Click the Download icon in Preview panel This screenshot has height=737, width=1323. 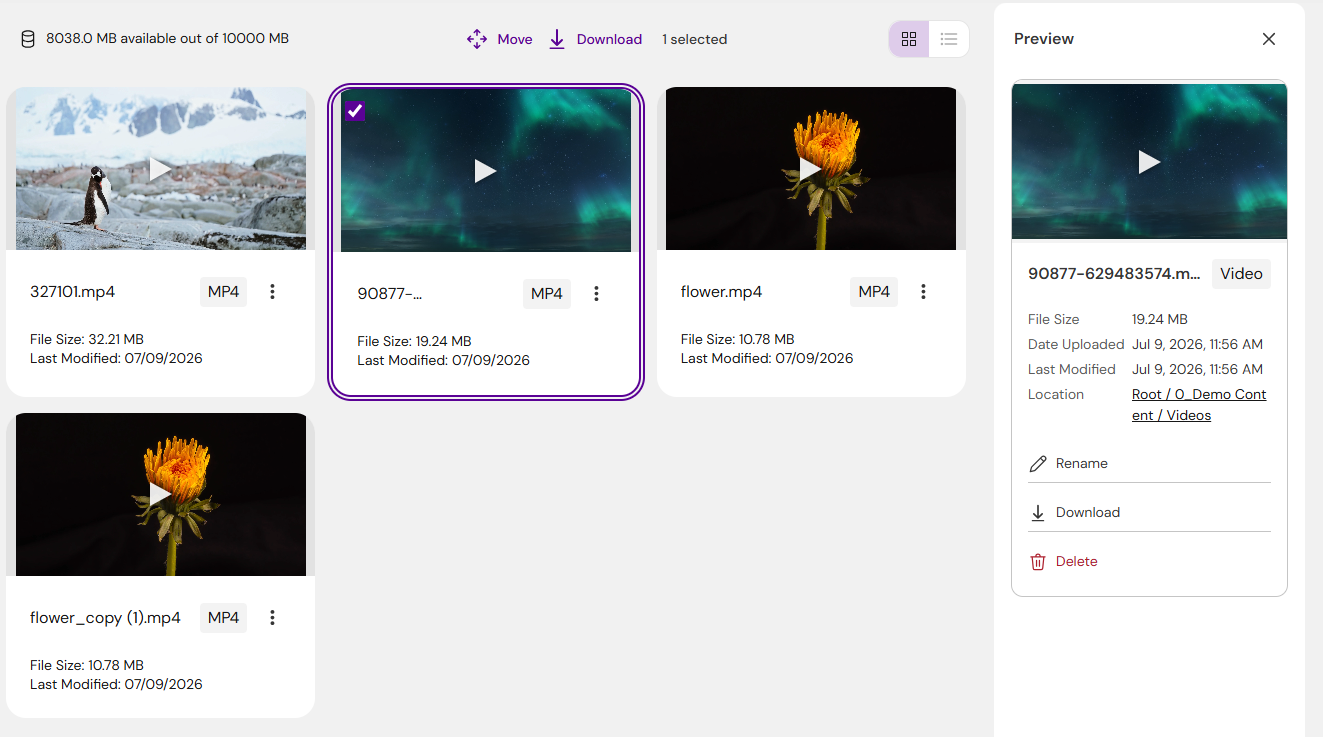(x=1038, y=513)
